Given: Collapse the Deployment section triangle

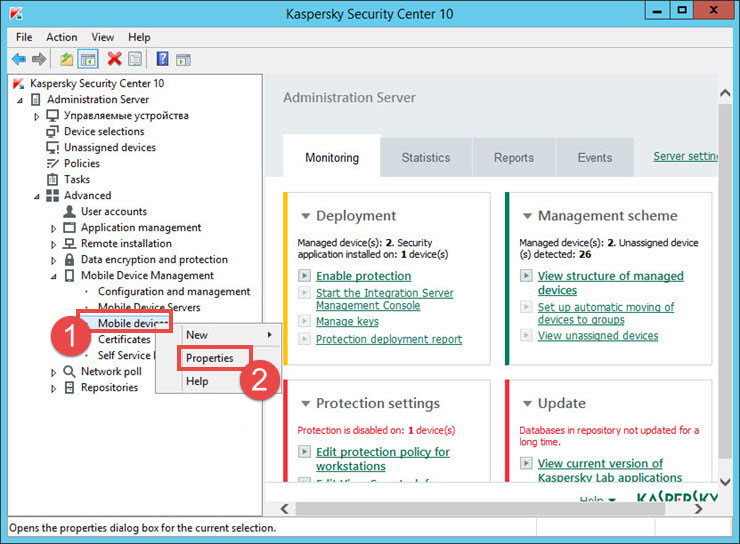Looking at the screenshot, I should click(305, 216).
